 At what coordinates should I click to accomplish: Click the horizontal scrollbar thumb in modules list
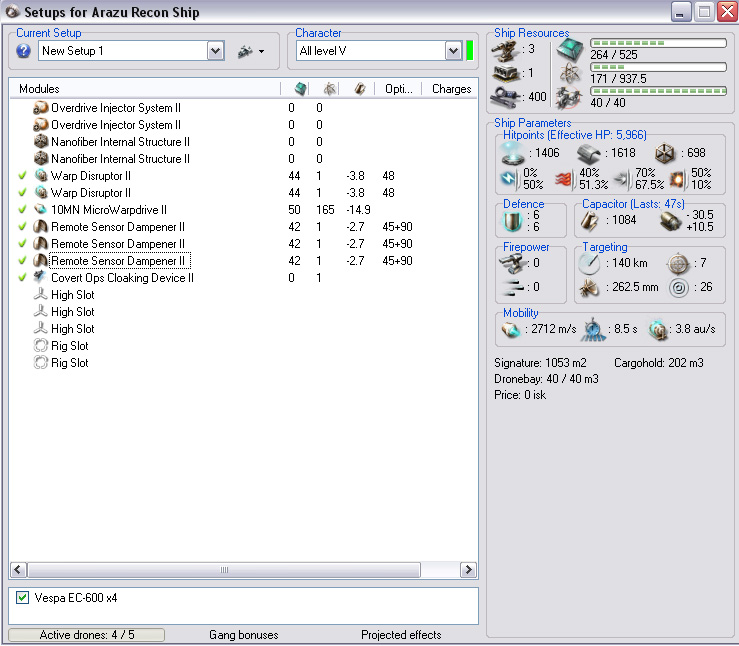[224, 569]
